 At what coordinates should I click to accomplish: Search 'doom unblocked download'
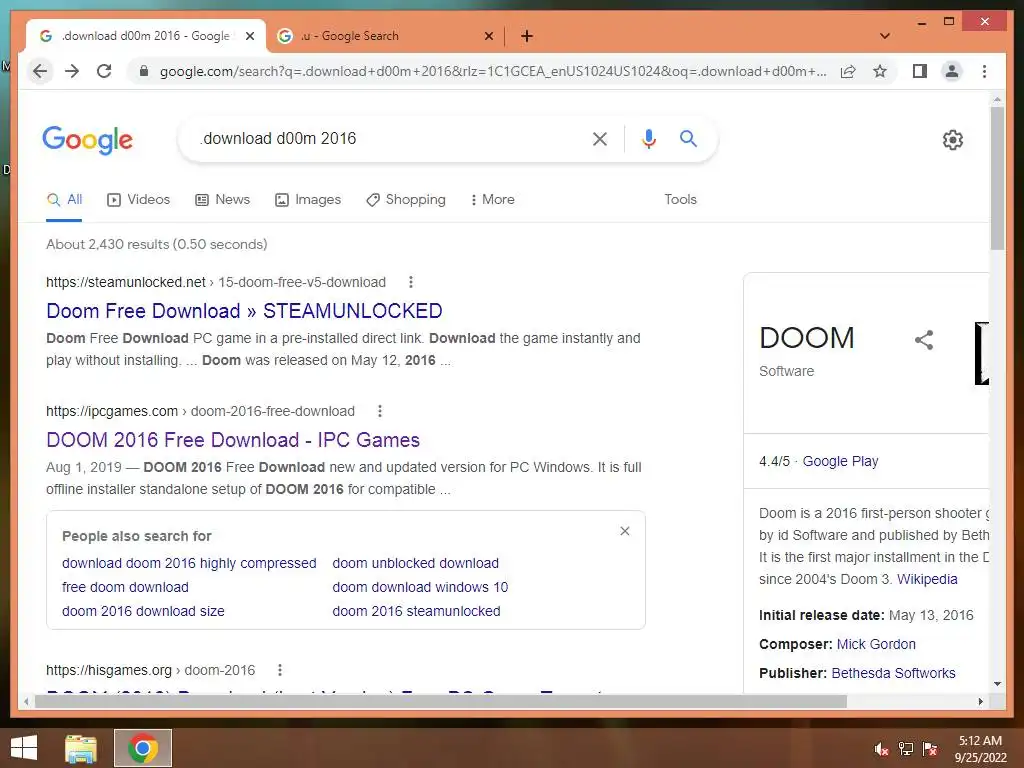coord(415,563)
